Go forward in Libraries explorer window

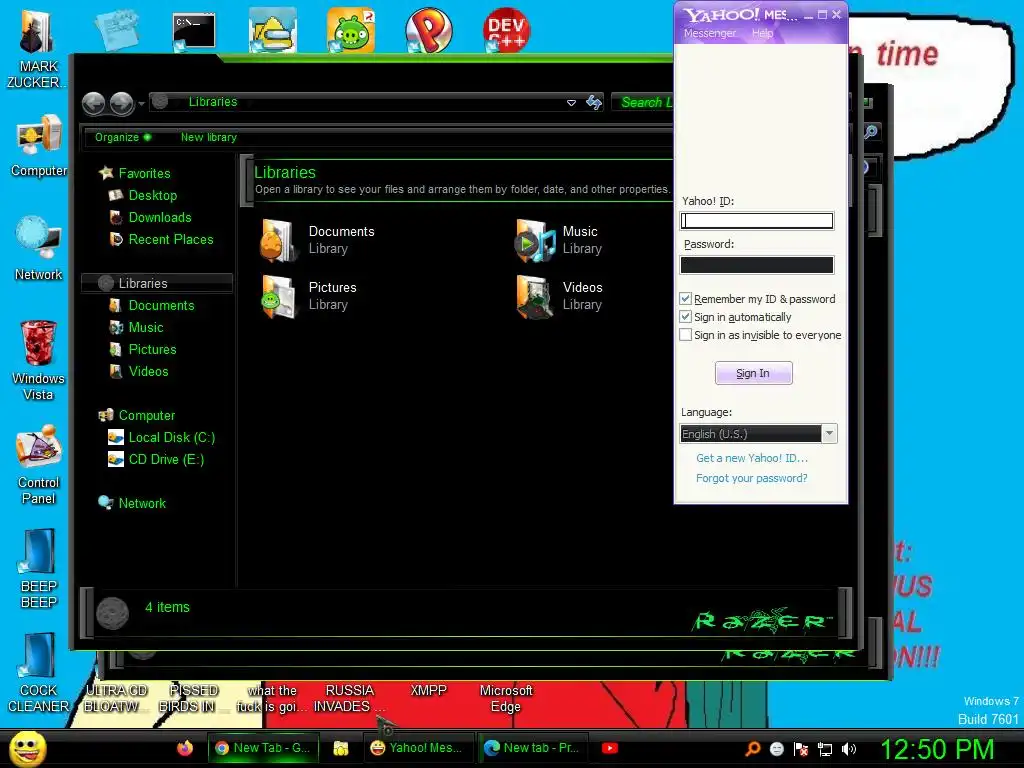click(x=121, y=103)
